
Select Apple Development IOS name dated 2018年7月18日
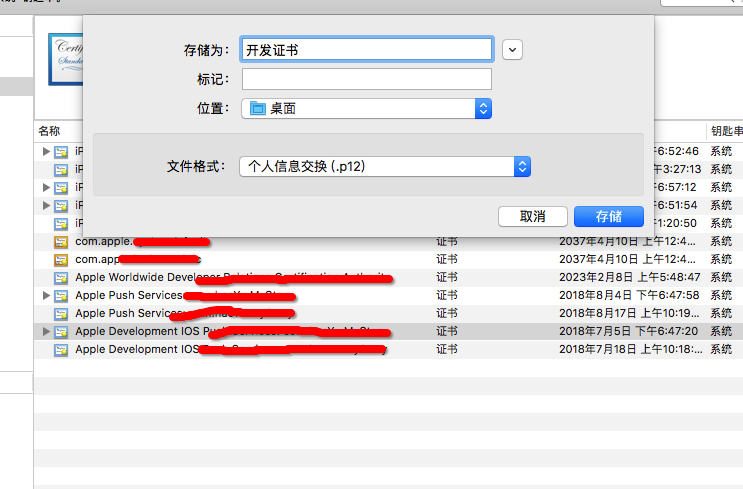232,349
